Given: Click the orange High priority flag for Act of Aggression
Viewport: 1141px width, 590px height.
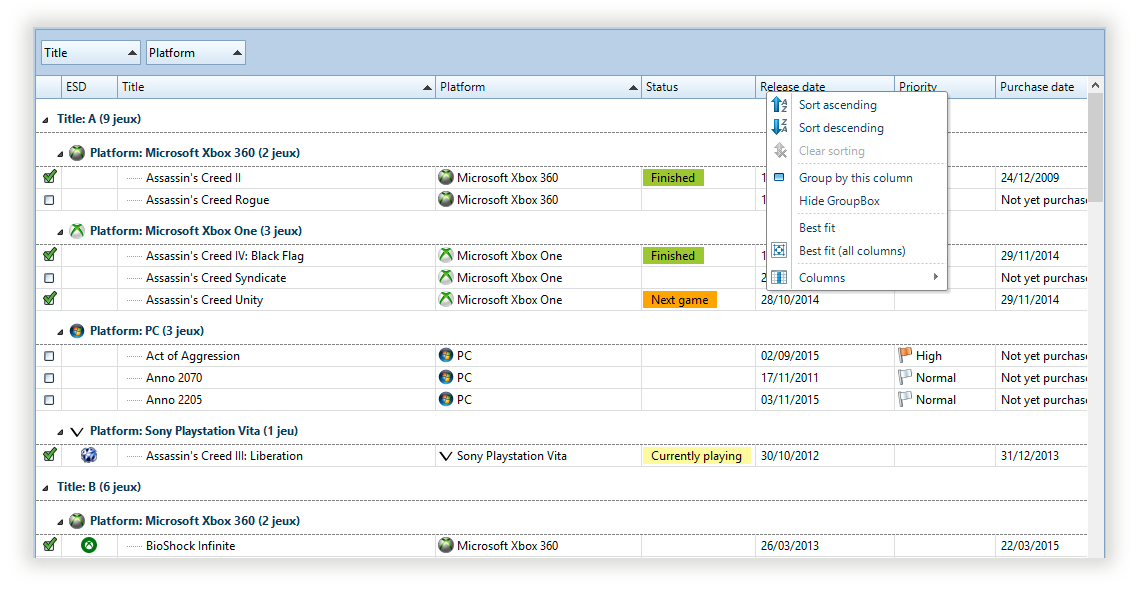Looking at the screenshot, I should [x=904, y=355].
